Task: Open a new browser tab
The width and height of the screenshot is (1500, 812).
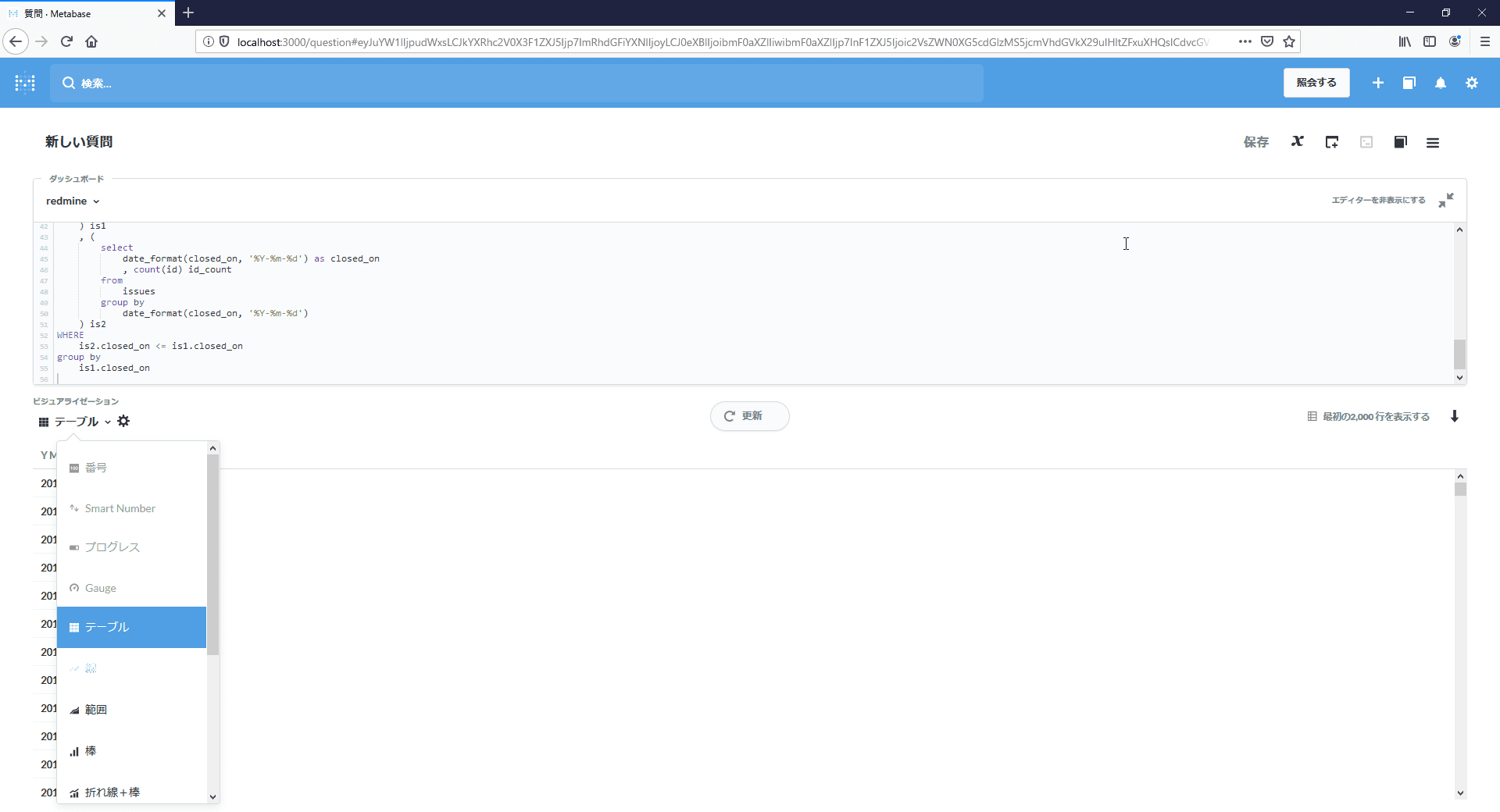Action: pyautogui.click(x=188, y=13)
